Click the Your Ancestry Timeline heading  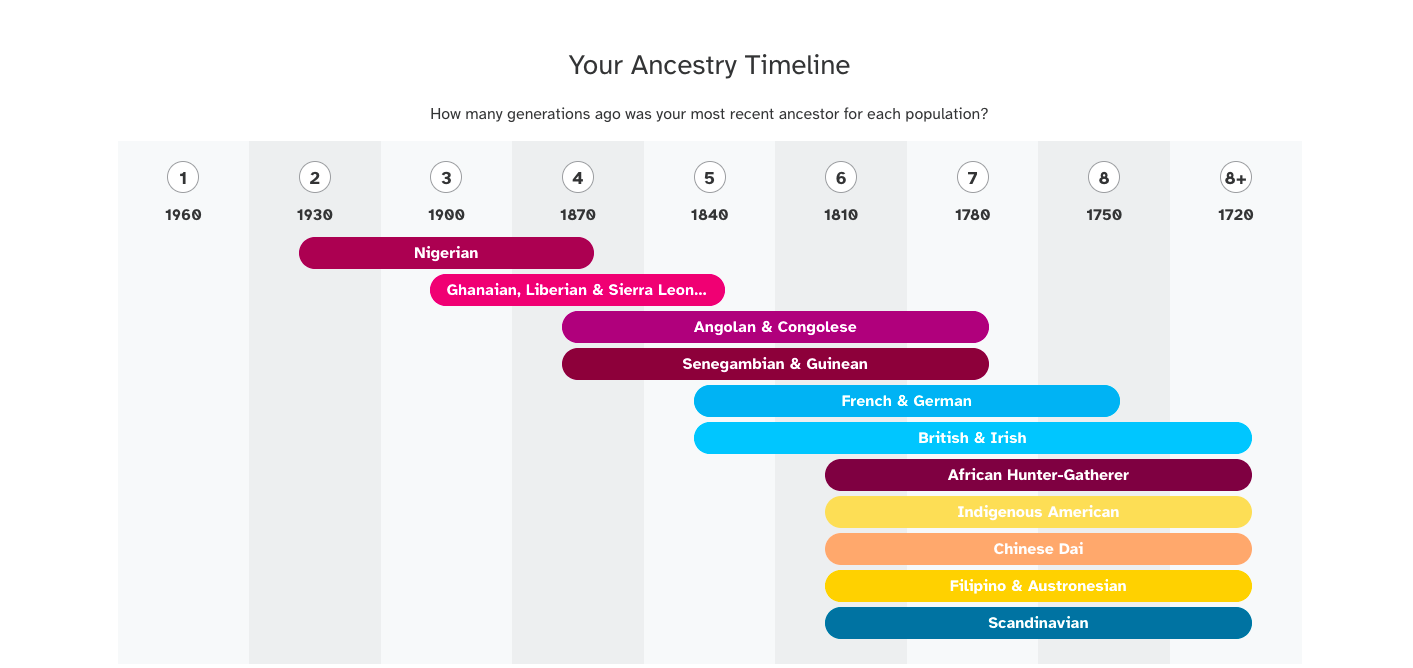click(709, 66)
